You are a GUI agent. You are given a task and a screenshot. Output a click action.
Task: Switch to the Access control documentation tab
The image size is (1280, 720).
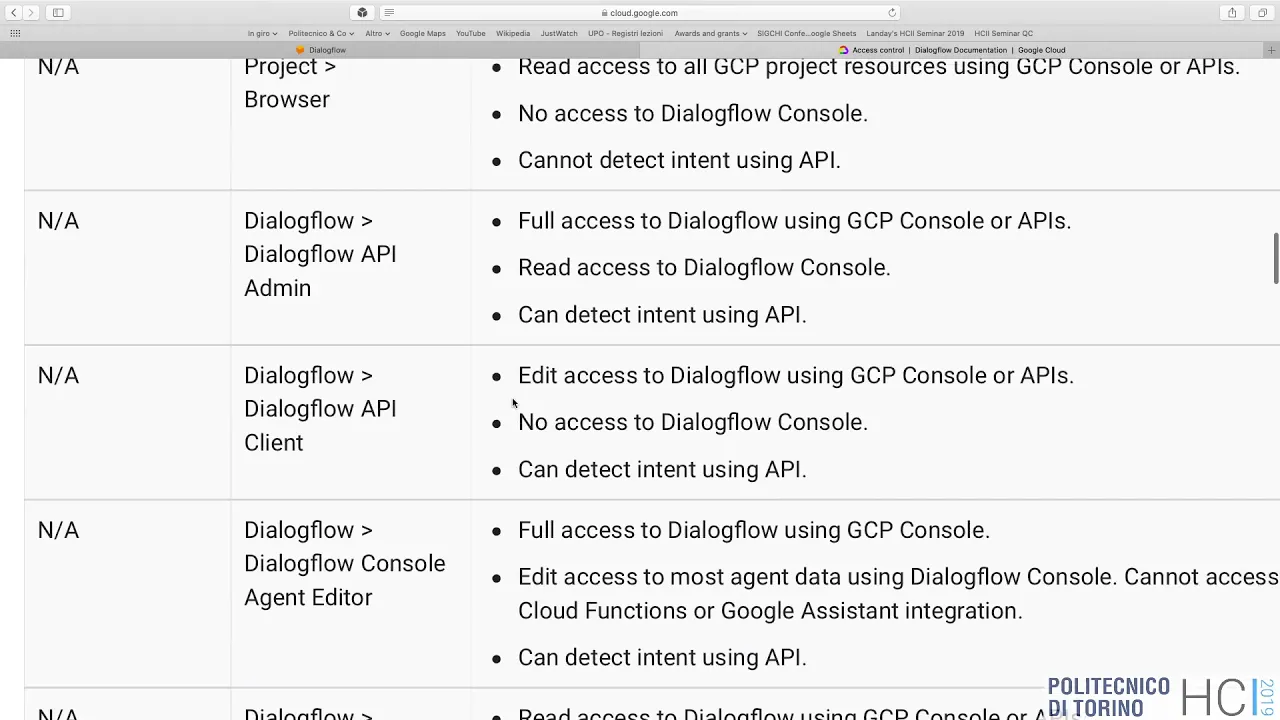tap(952, 50)
